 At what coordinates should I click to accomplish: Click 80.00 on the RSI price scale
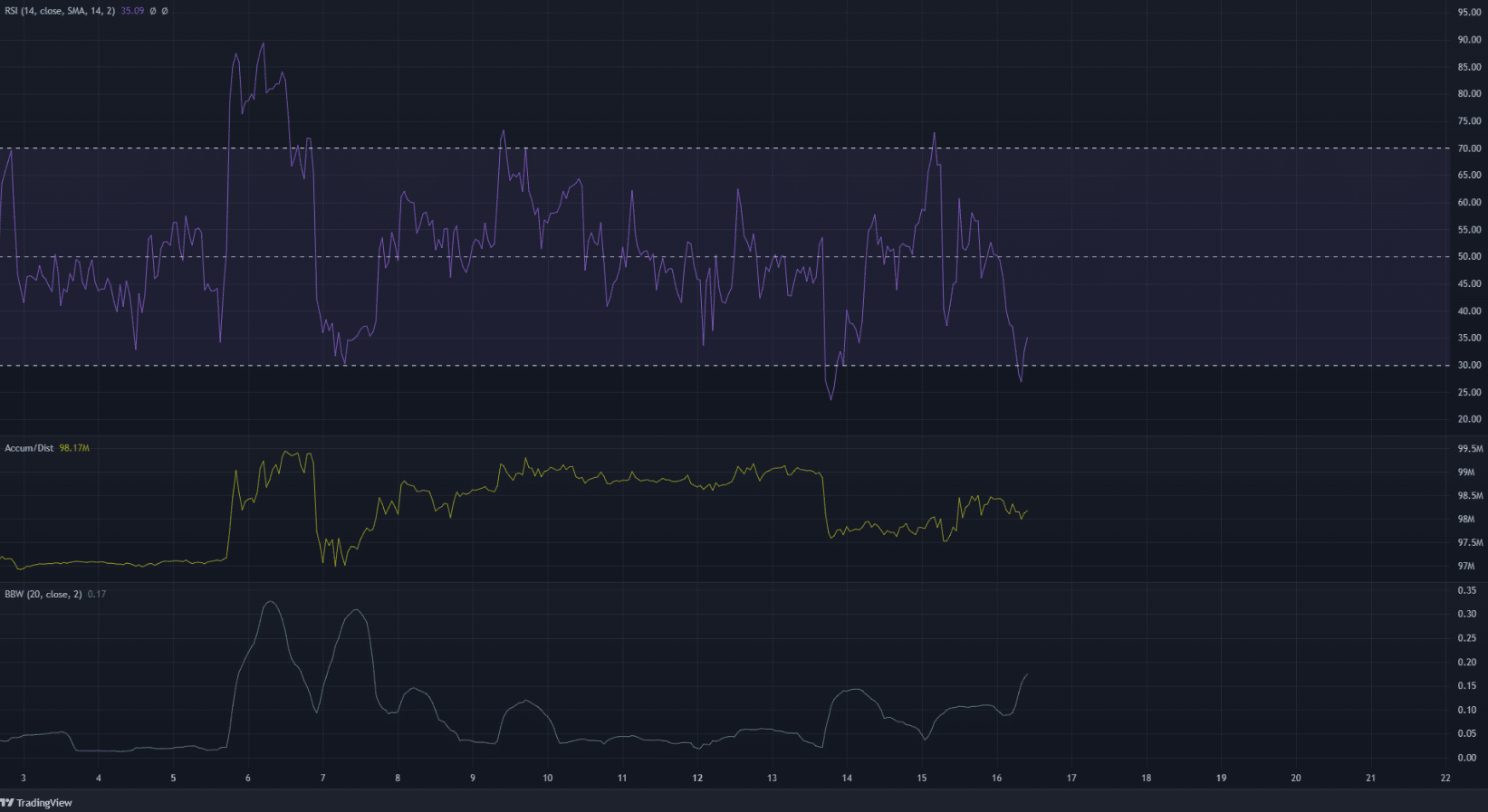[x=1469, y=94]
